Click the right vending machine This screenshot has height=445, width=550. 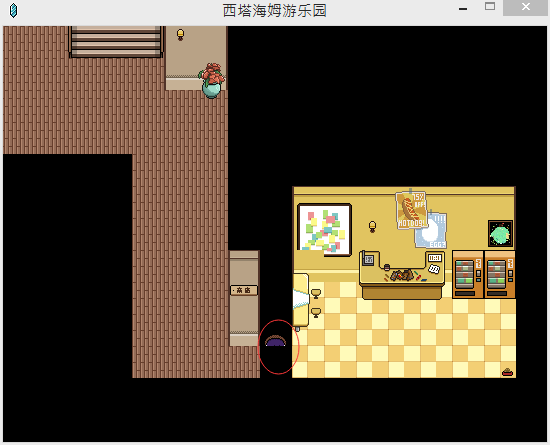(500, 275)
